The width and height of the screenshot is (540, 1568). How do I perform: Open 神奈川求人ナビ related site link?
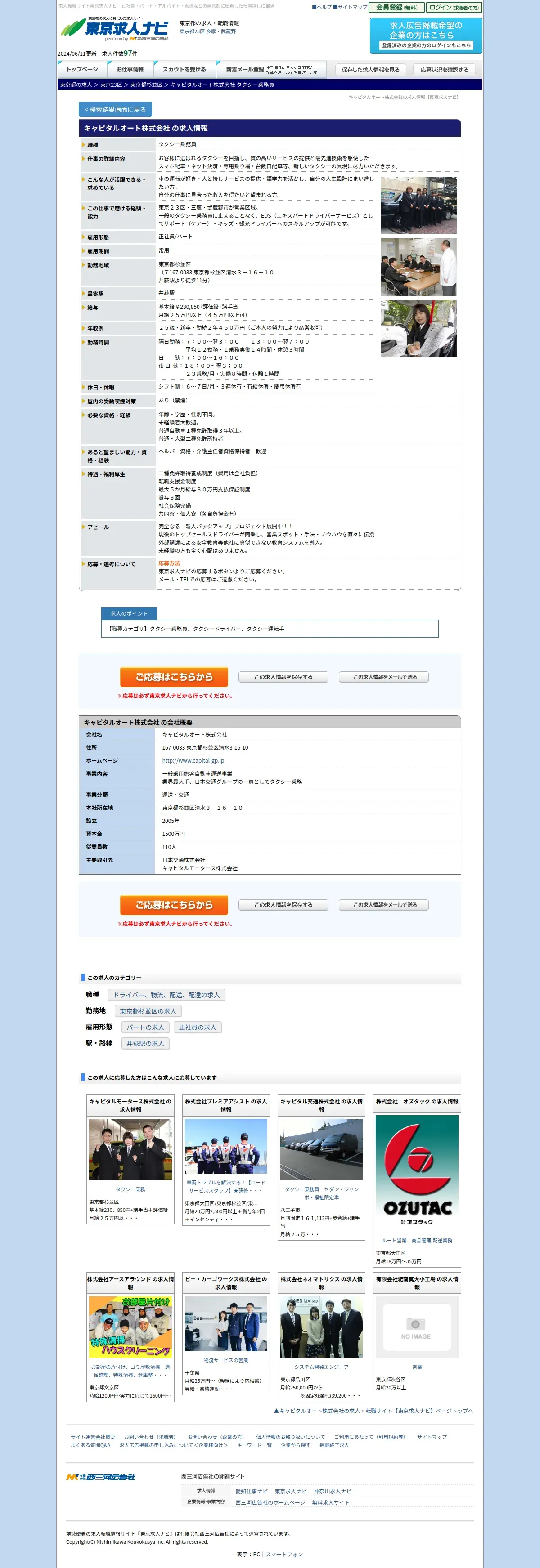(x=332, y=1491)
